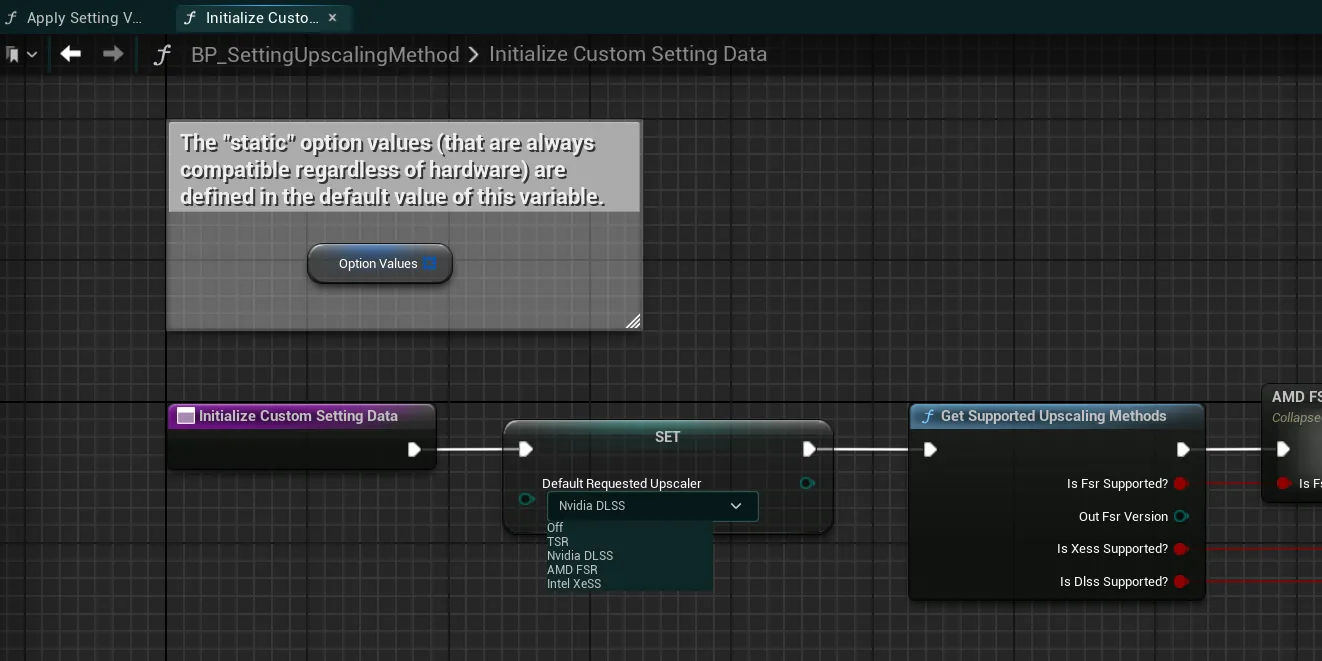1322x661 pixels.
Task: Open the bookmarks dropdown in toolbar
Action: (21, 54)
